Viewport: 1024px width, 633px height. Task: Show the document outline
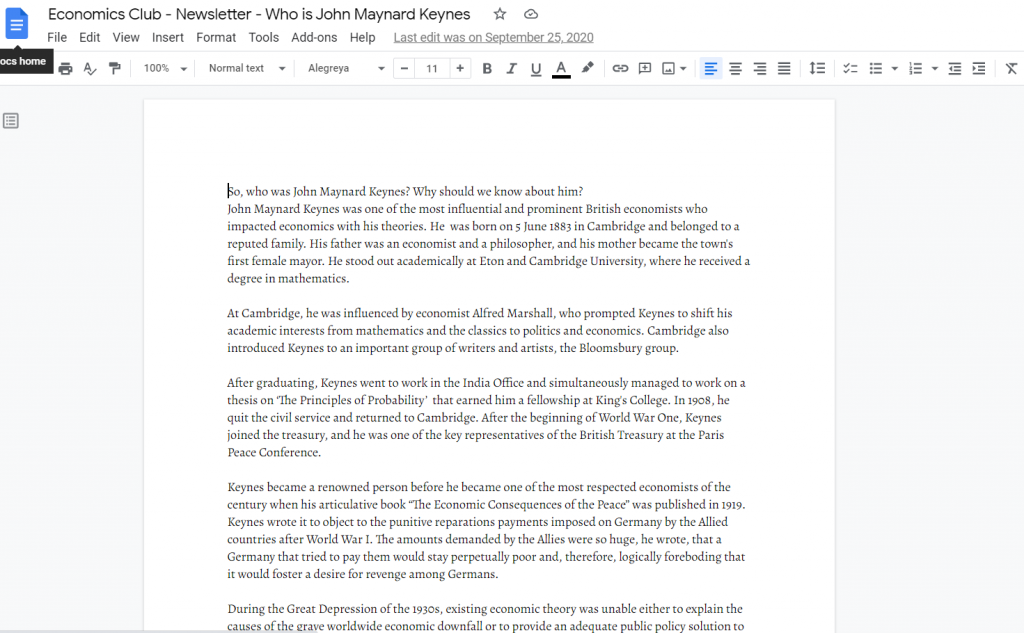10,121
